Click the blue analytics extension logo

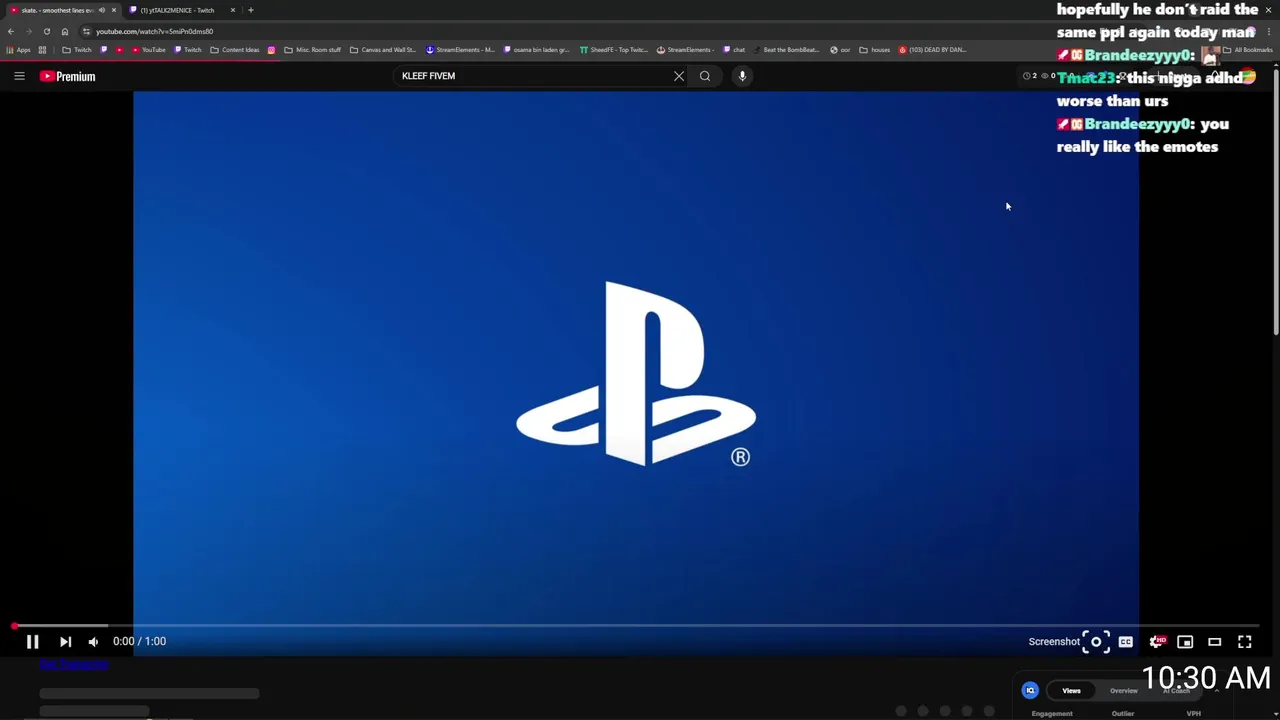(1030, 691)
